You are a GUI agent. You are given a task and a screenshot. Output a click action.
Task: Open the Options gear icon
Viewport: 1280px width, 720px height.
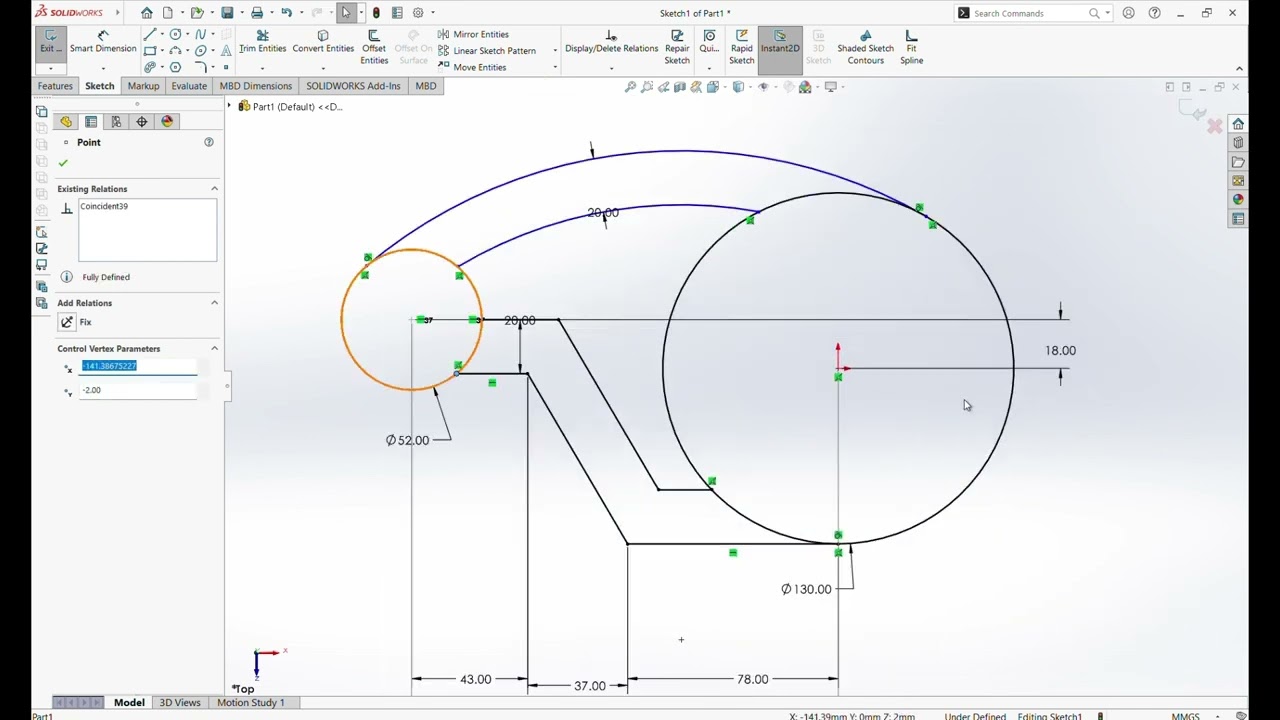pyautogui.click(x=418, y=13)
